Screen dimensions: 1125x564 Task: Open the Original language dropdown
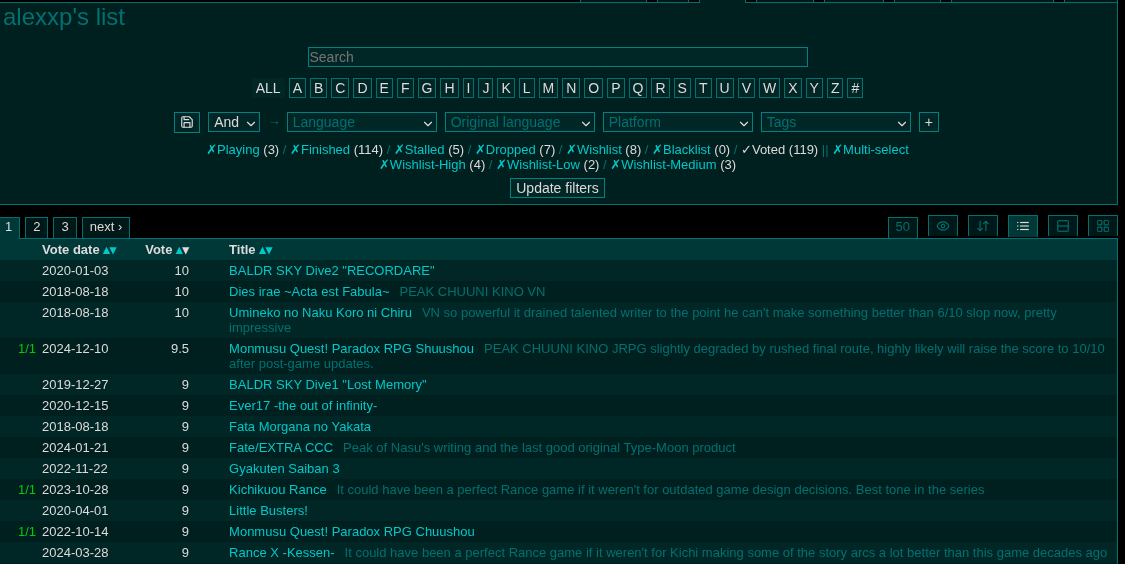[519, 122]
